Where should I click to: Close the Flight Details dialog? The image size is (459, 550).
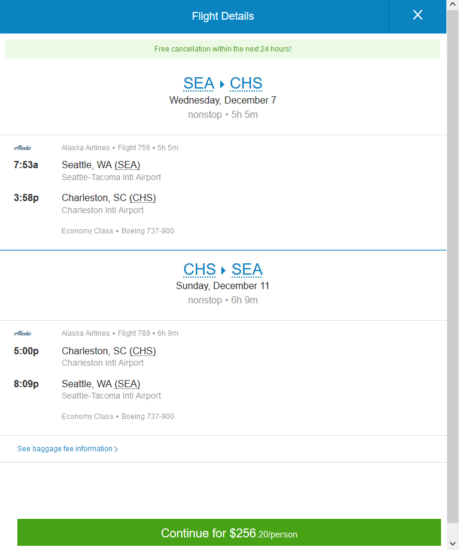417,15
